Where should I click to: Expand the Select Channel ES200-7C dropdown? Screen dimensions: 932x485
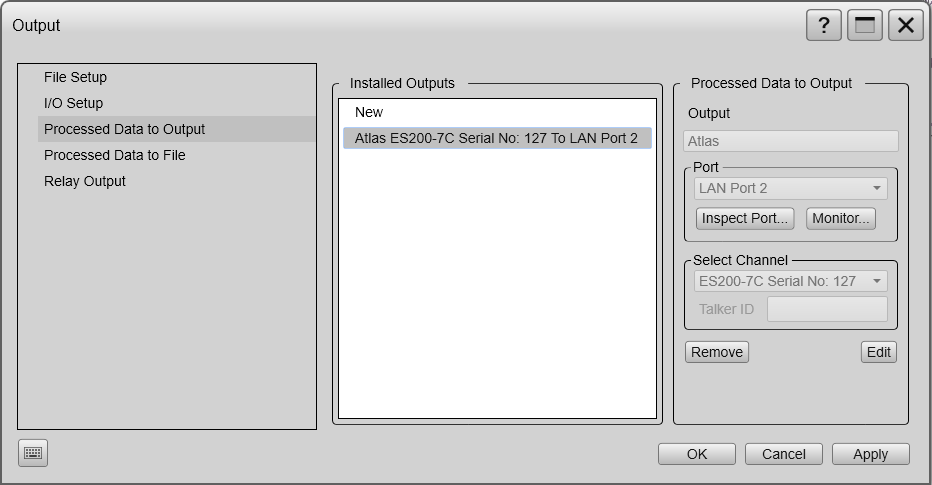(791, 281)
